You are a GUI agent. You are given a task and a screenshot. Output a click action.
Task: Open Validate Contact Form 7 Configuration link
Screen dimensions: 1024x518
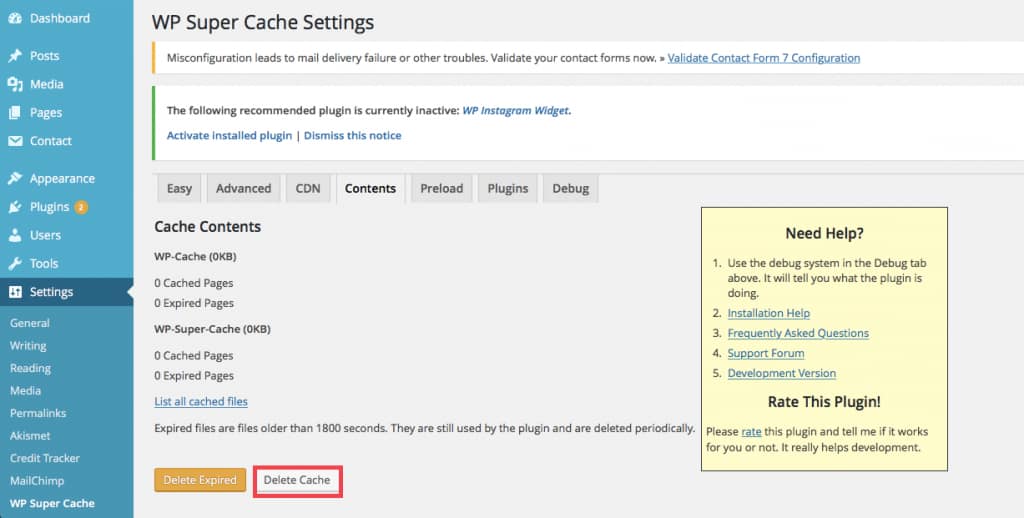point(763,58)
